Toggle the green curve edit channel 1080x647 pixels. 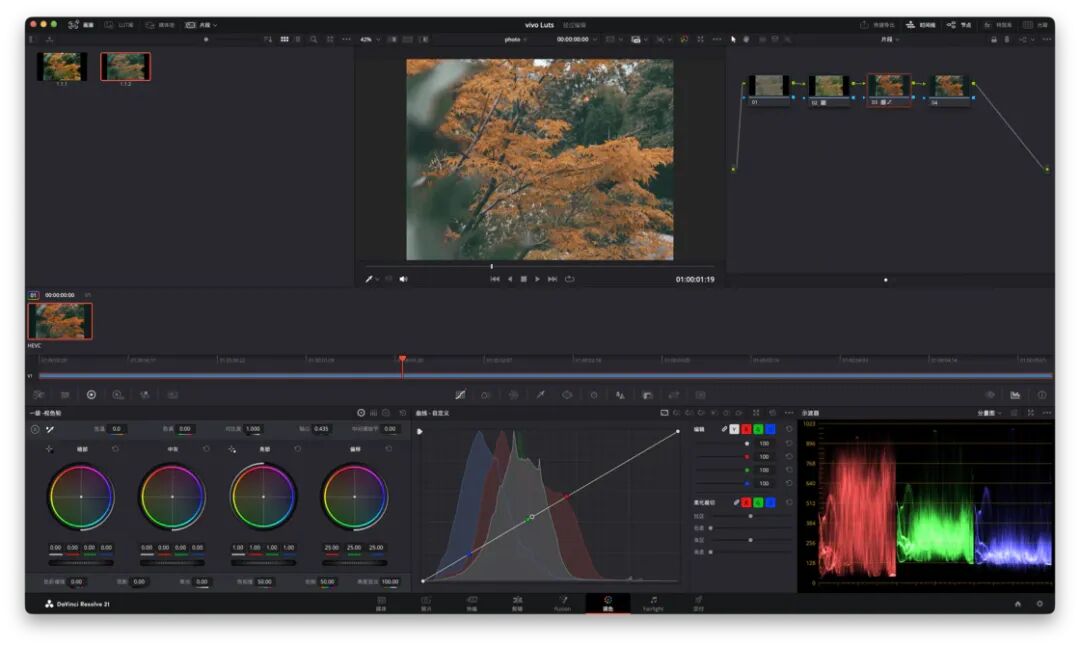pos(758,429)
